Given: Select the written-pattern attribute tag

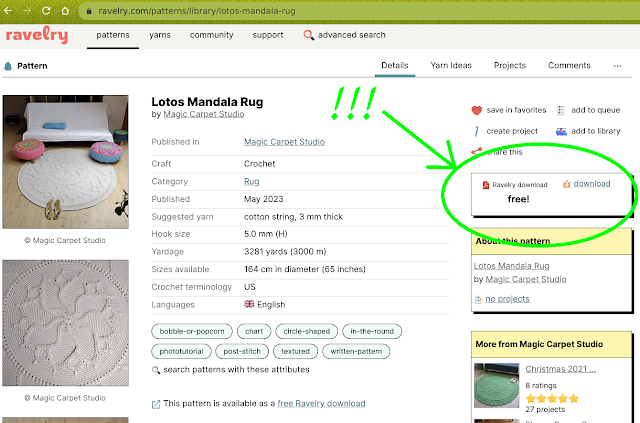Looking at the screenshot, I should tap(356, 351).
